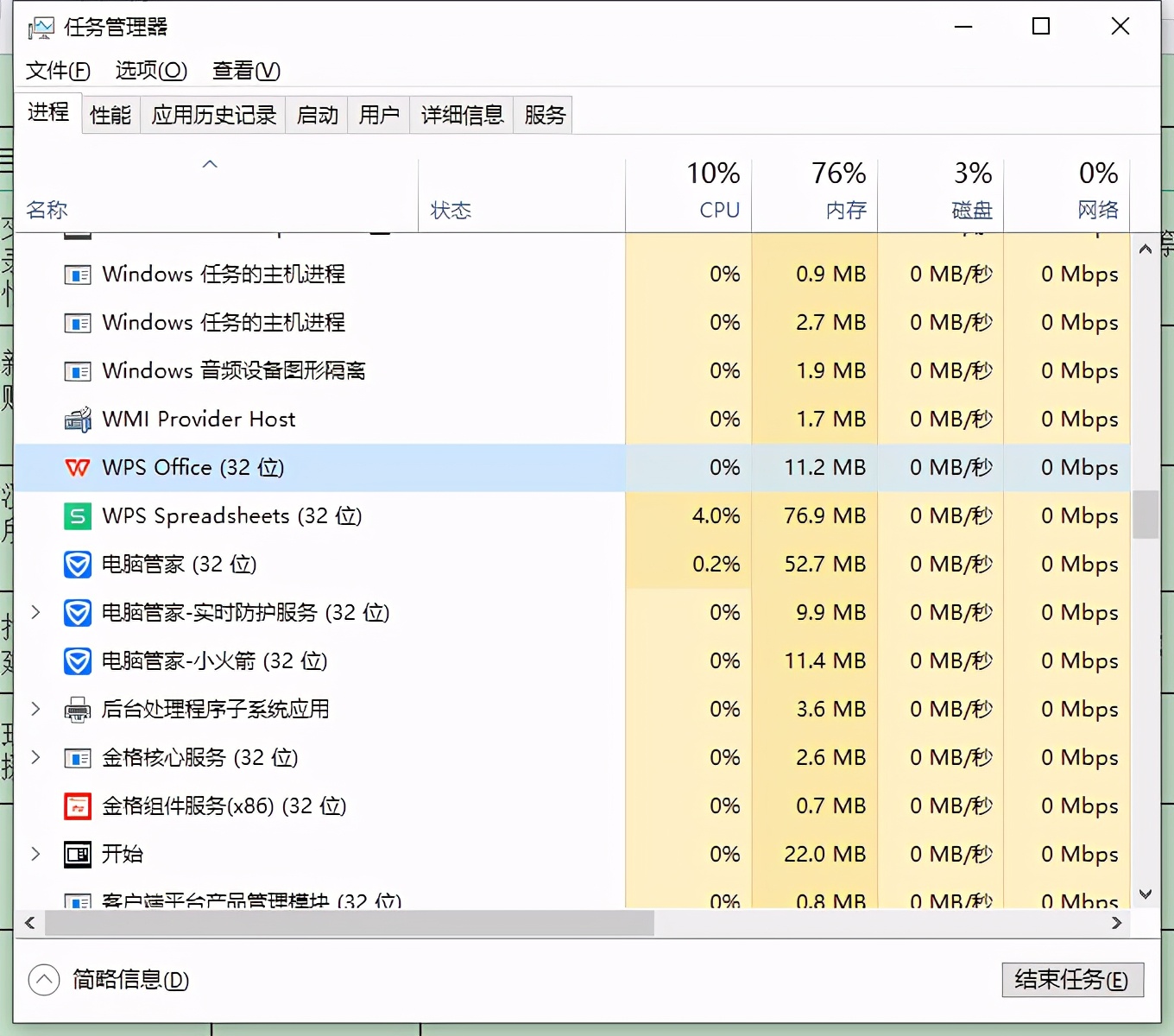The height and width of the screenshot is (1036, 1174).
Task: Expand the 开始 process group
Action: [35, 854]
